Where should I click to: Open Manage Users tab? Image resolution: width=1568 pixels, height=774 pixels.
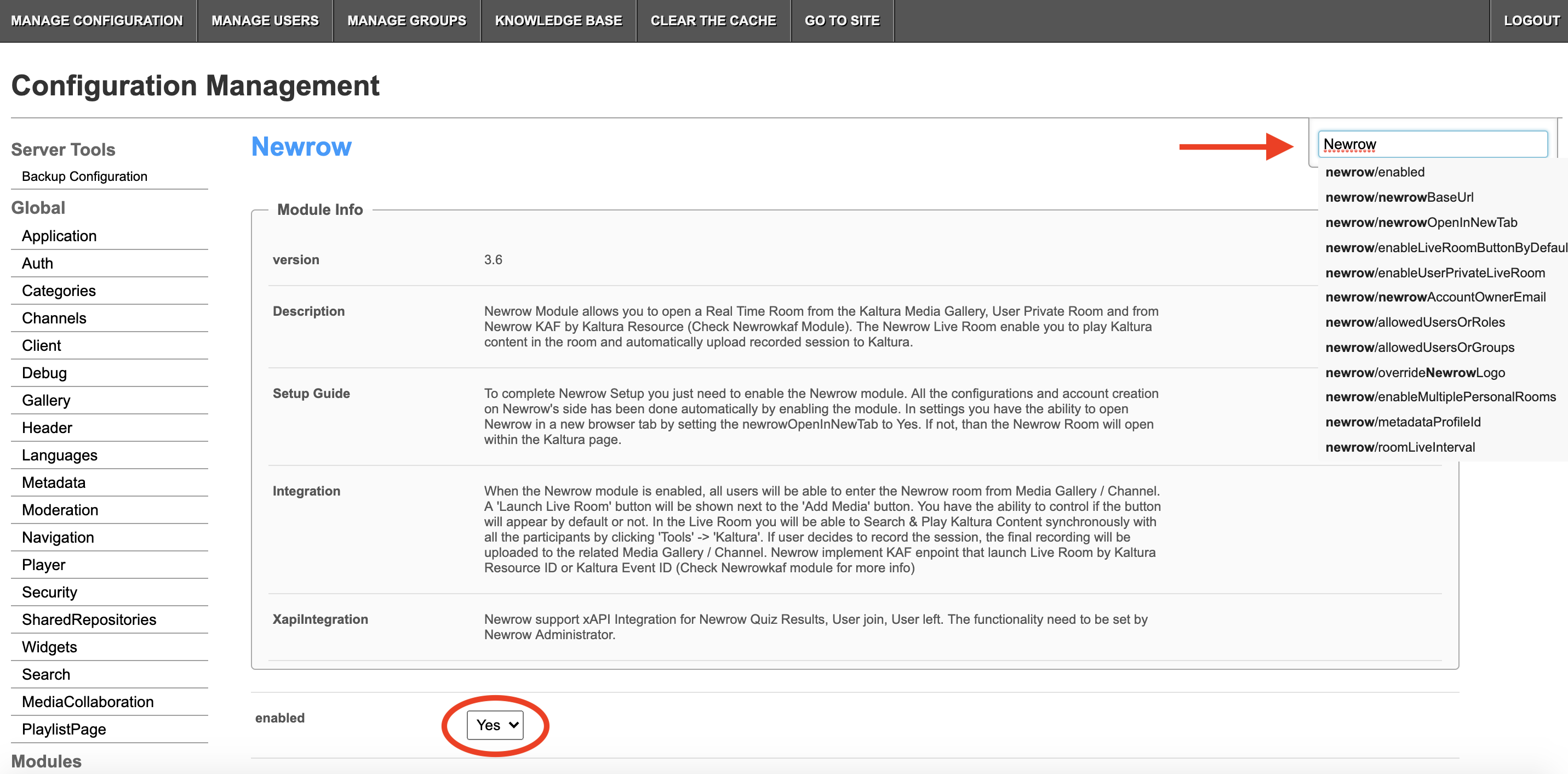(x=265, y=21)
